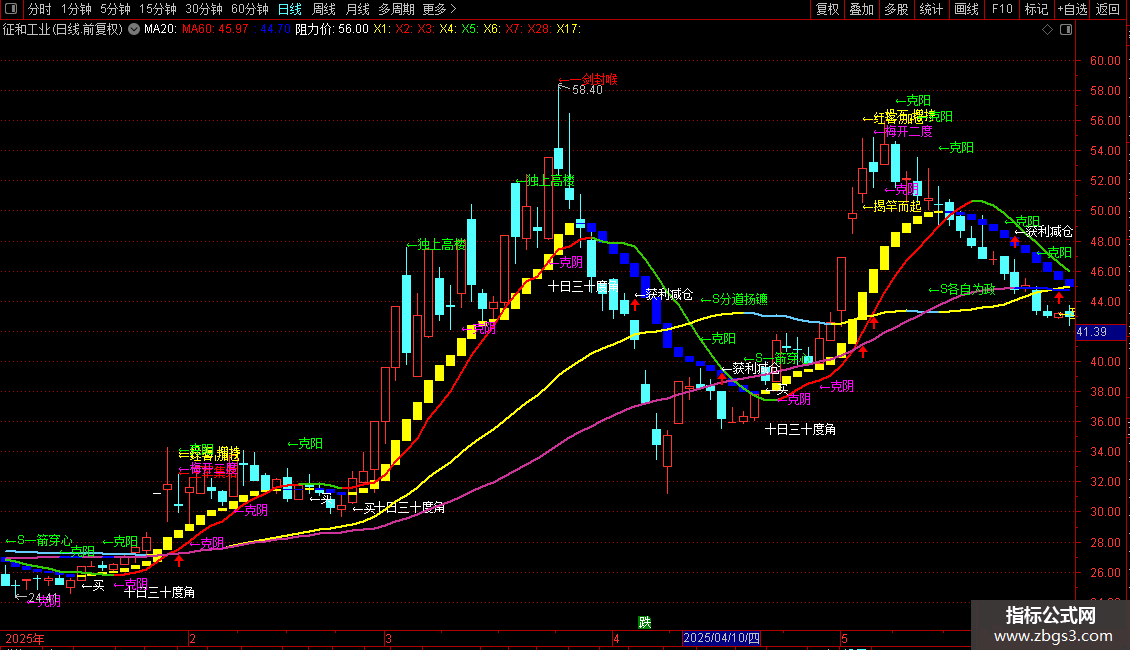Screen dimensions: 1130x650
Task: Click the current price 41.39 marker
Action: 1092,332
